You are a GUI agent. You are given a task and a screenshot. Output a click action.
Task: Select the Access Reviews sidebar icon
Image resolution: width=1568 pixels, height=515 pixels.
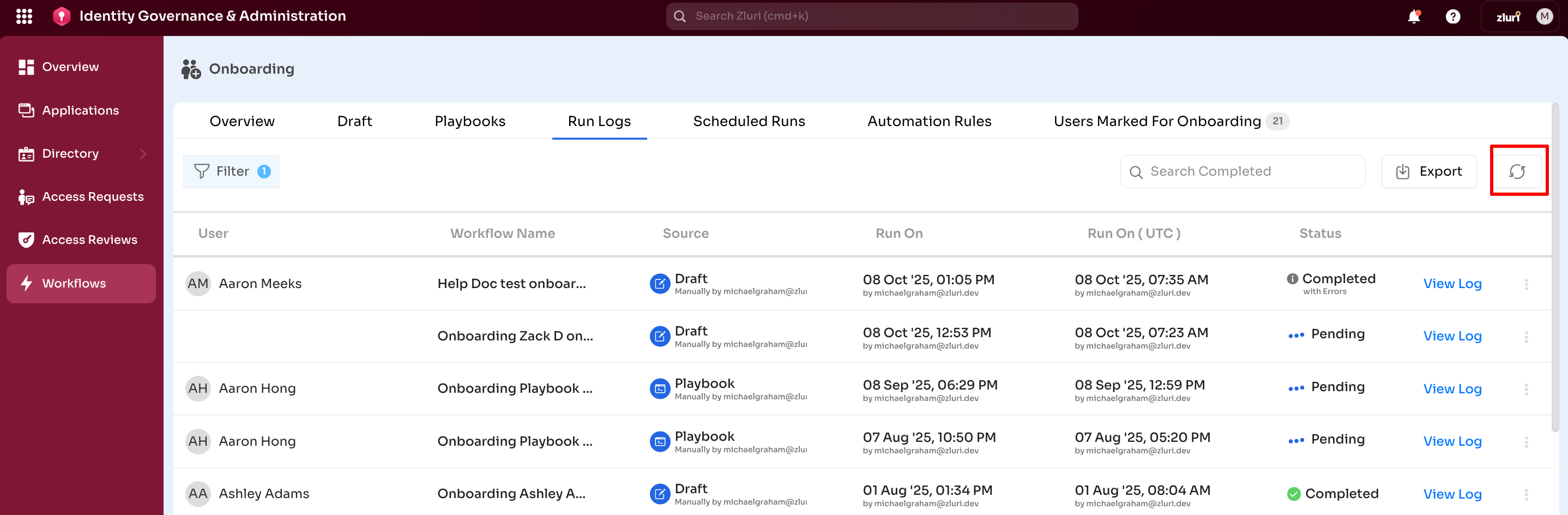pos(26,240)
